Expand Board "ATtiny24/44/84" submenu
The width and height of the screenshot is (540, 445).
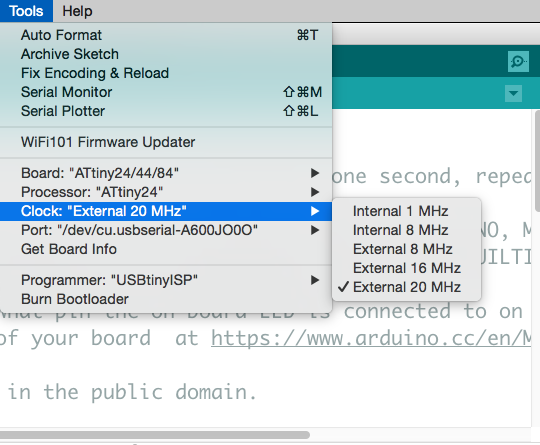pyautogui.click(x=166, y=173)
